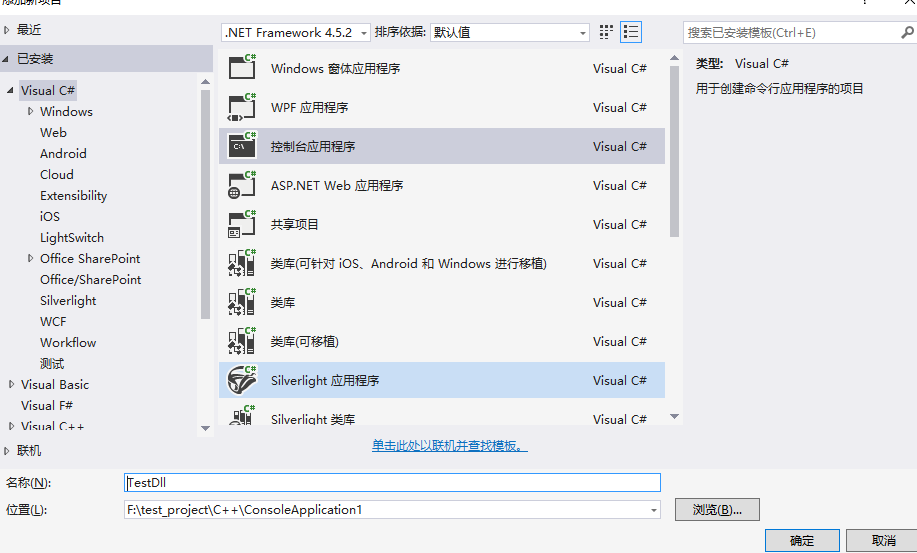Select the Silverlight tree category
The width and height of the screenshot is (917, 553).
[68, 301]
